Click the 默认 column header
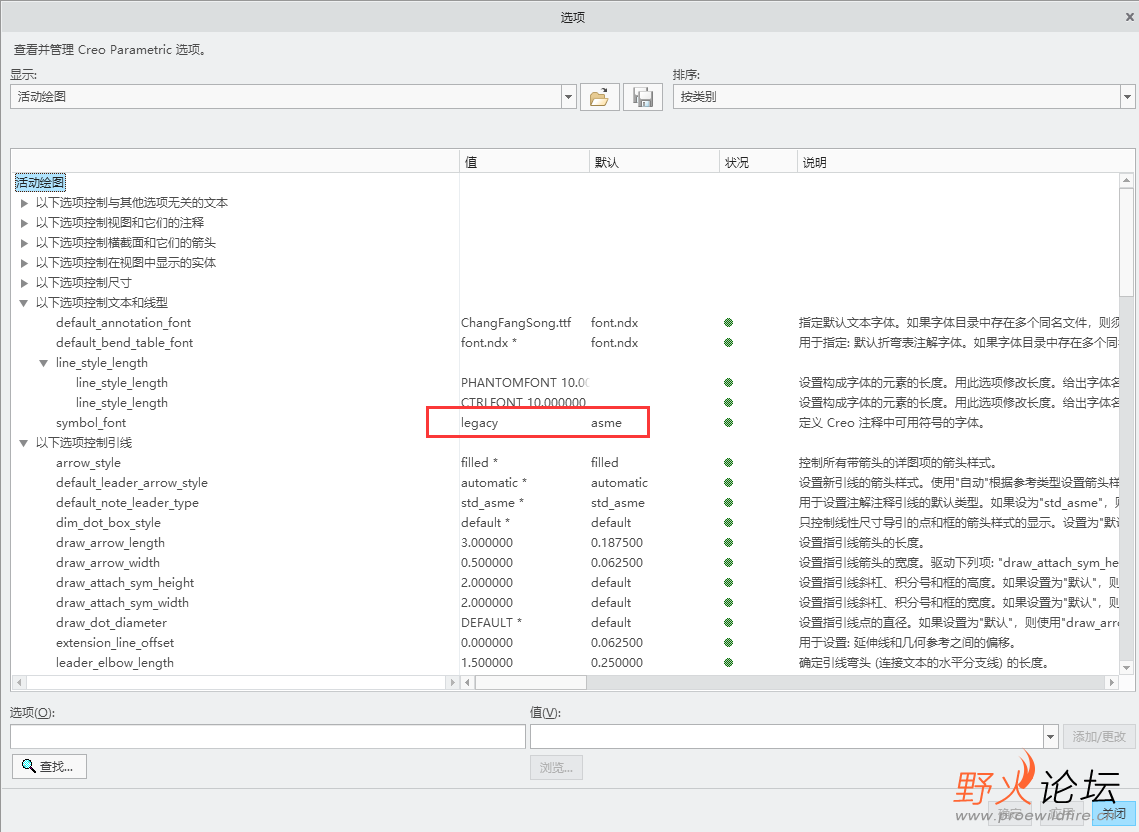 point(654,162)
